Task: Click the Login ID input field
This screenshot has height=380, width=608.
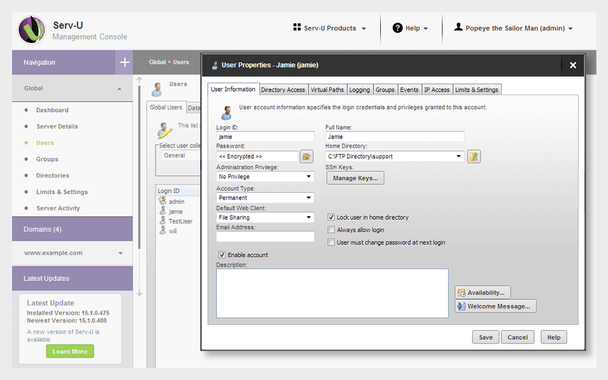Action: click(x=265, y=136)
